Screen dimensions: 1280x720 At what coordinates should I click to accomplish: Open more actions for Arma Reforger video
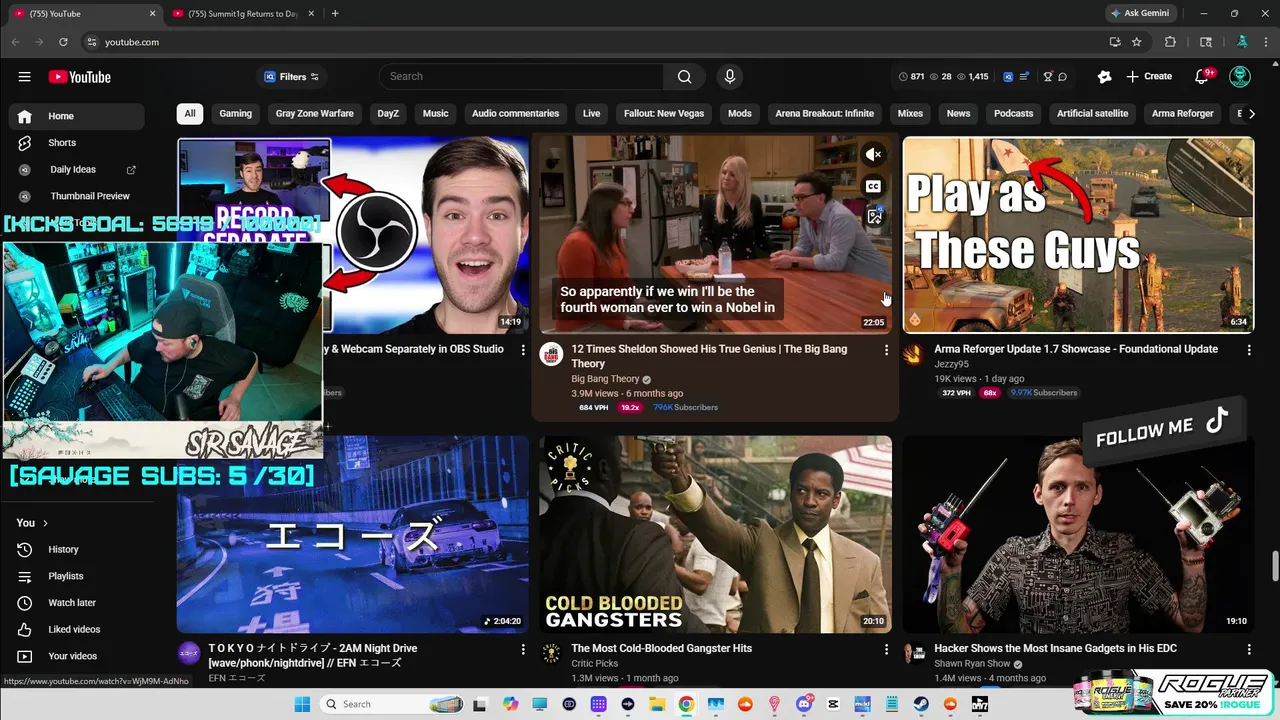pyautogui.click(x=1249, y=350)
